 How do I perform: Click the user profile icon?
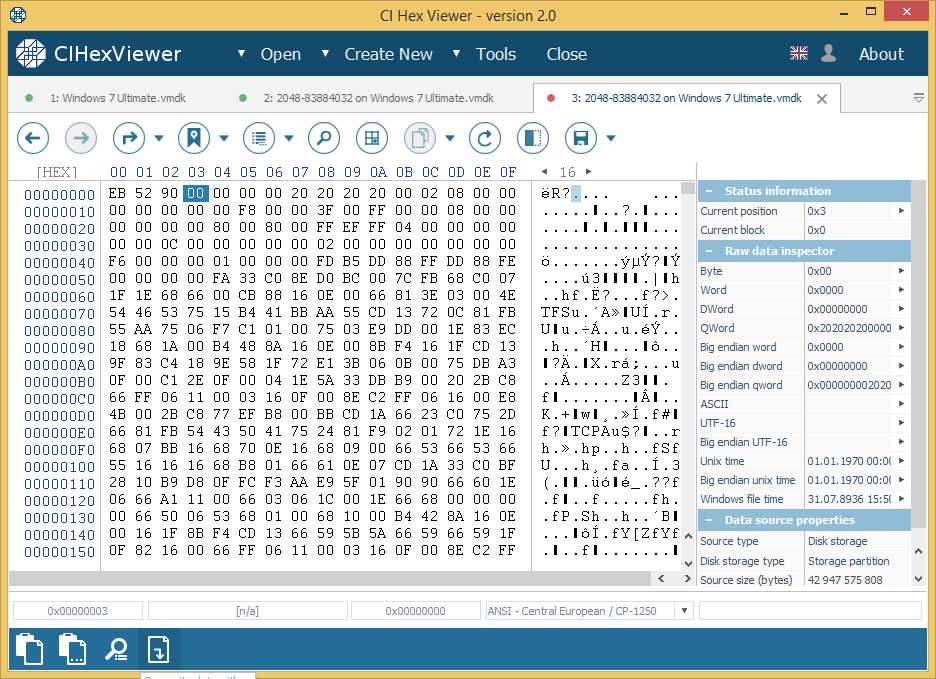[x=828, y=53]
